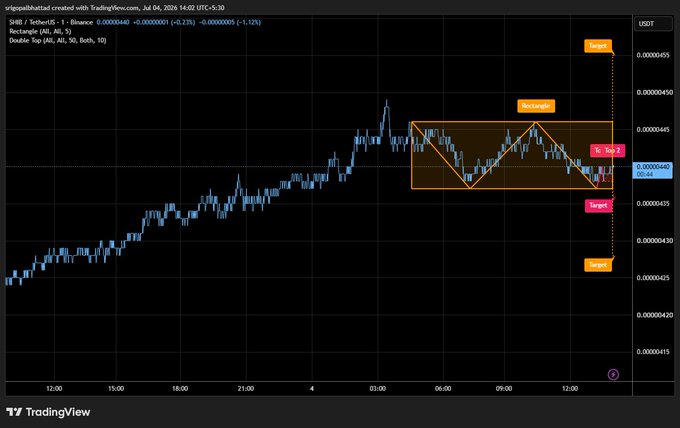
Task: Click the 0.00000420 price scale value
Action: point(655,315)
